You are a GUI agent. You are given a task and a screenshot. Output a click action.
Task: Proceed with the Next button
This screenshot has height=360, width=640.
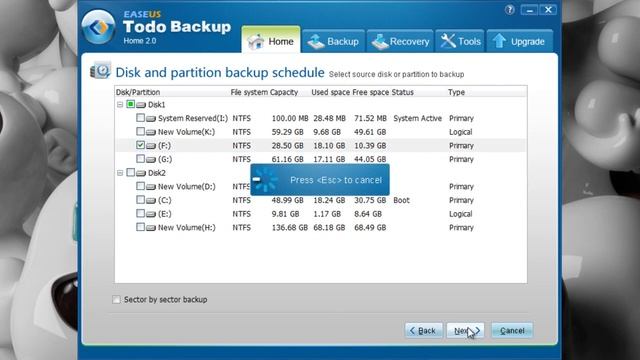[x=466, y=330]
